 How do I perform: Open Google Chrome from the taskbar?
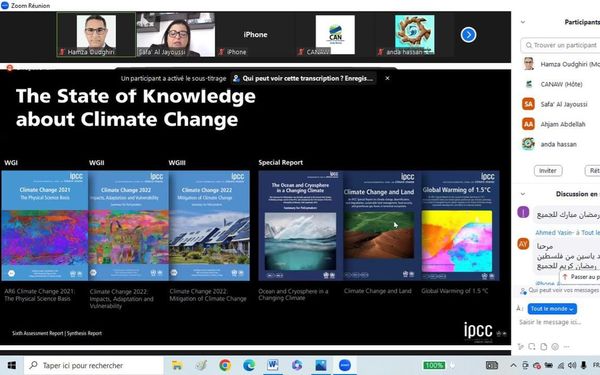[225, 365]
